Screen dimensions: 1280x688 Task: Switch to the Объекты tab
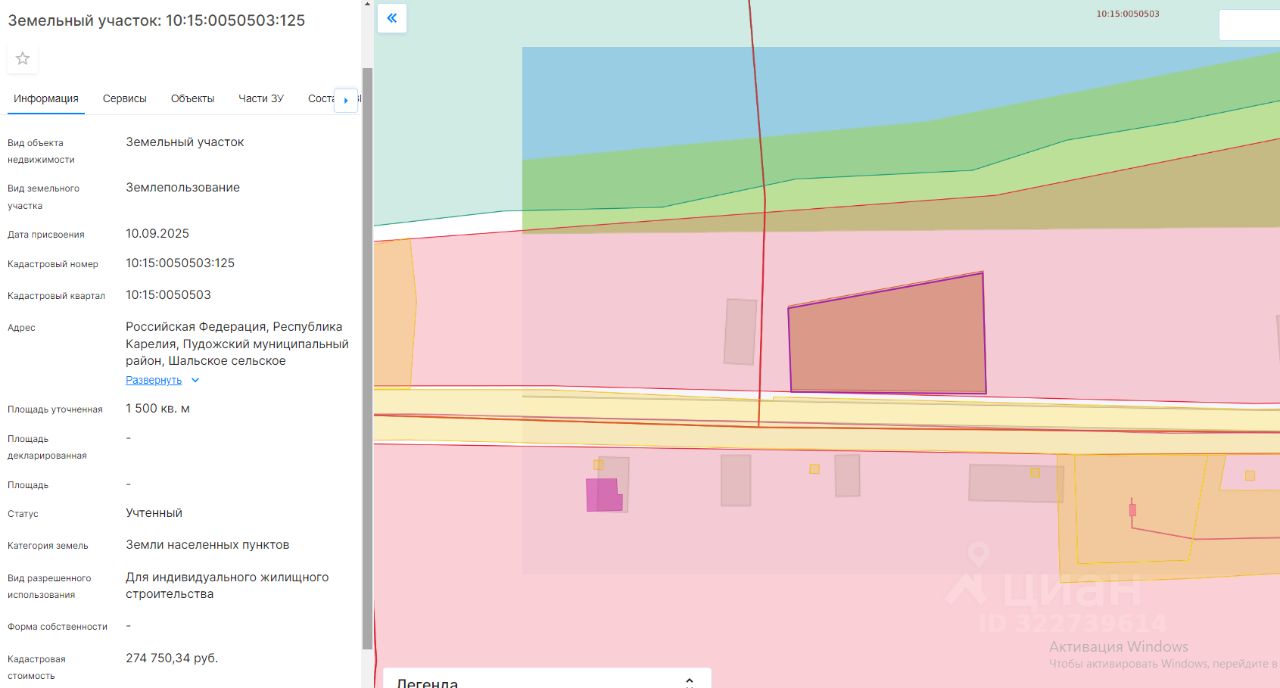pos(192,98)
